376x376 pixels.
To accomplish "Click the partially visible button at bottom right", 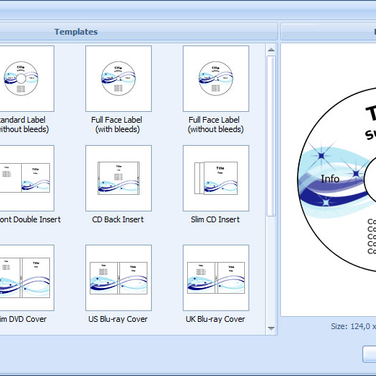I will coord(369,354).
